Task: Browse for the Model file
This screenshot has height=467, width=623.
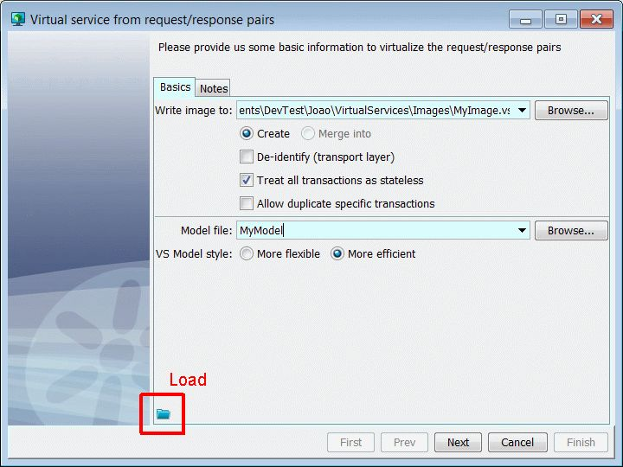Action: click(571, 231)
